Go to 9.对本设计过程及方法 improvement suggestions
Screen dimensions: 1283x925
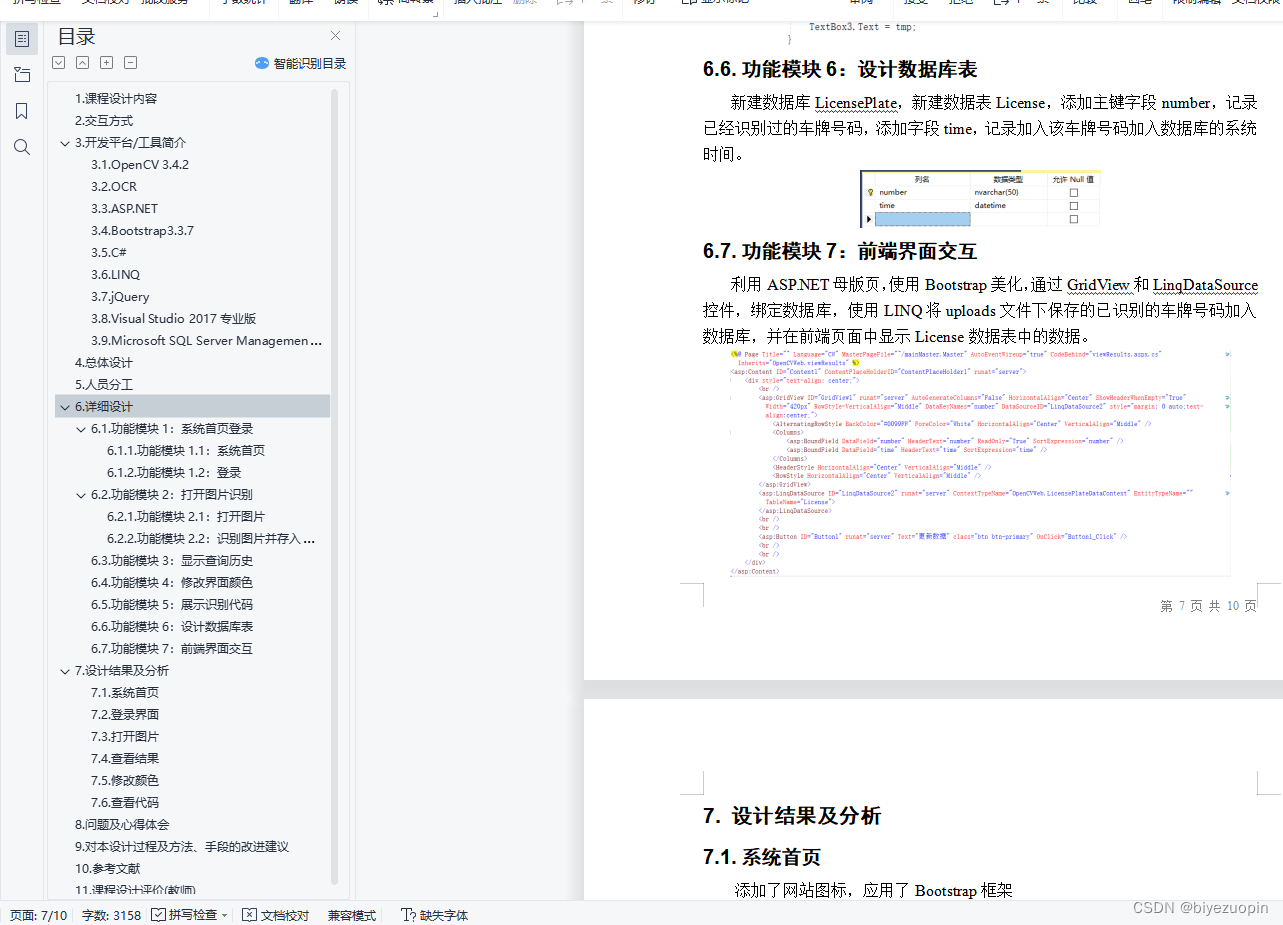coord(182,847)
